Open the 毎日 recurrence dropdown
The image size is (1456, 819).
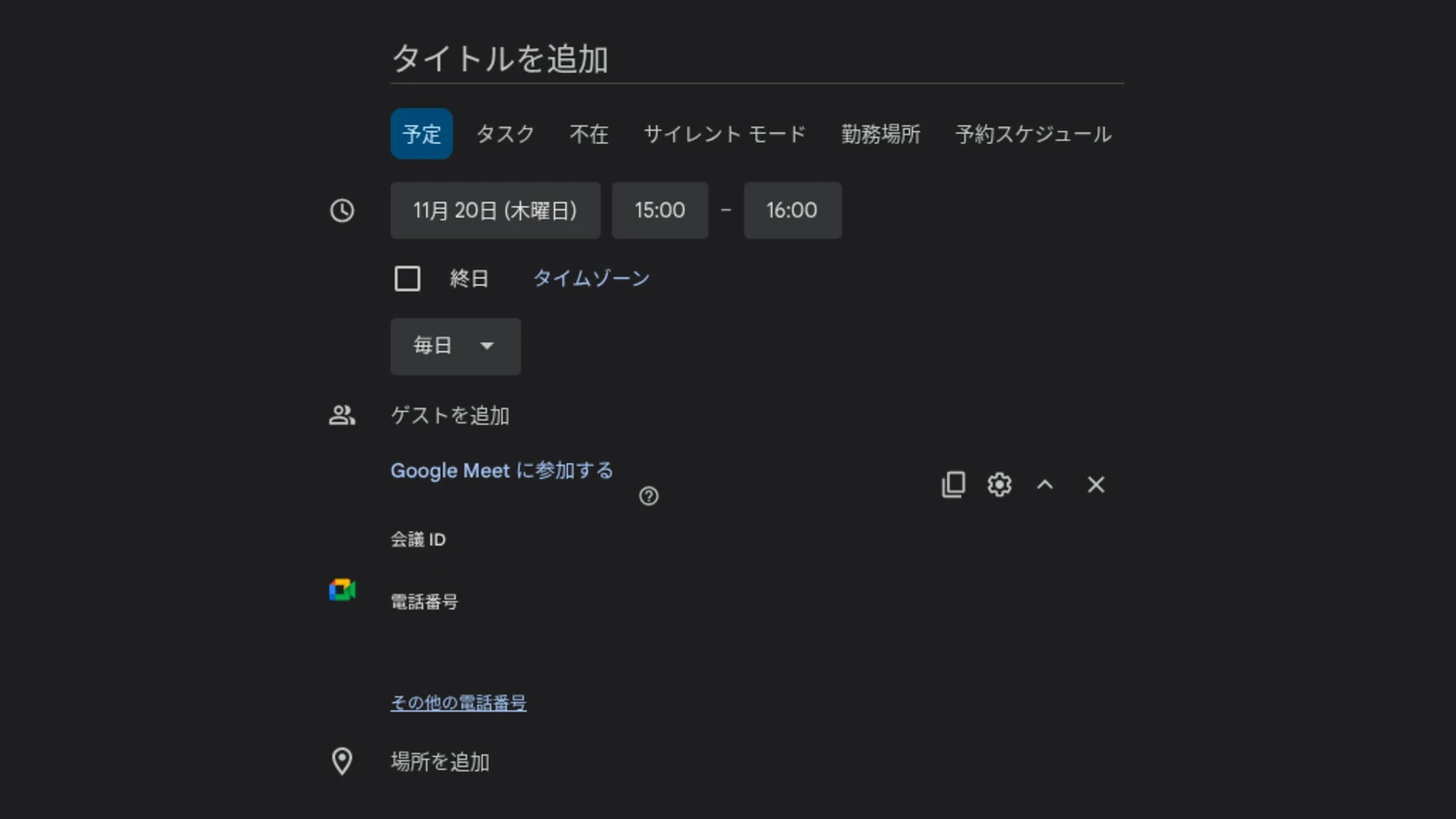click(x=455, y=346)
